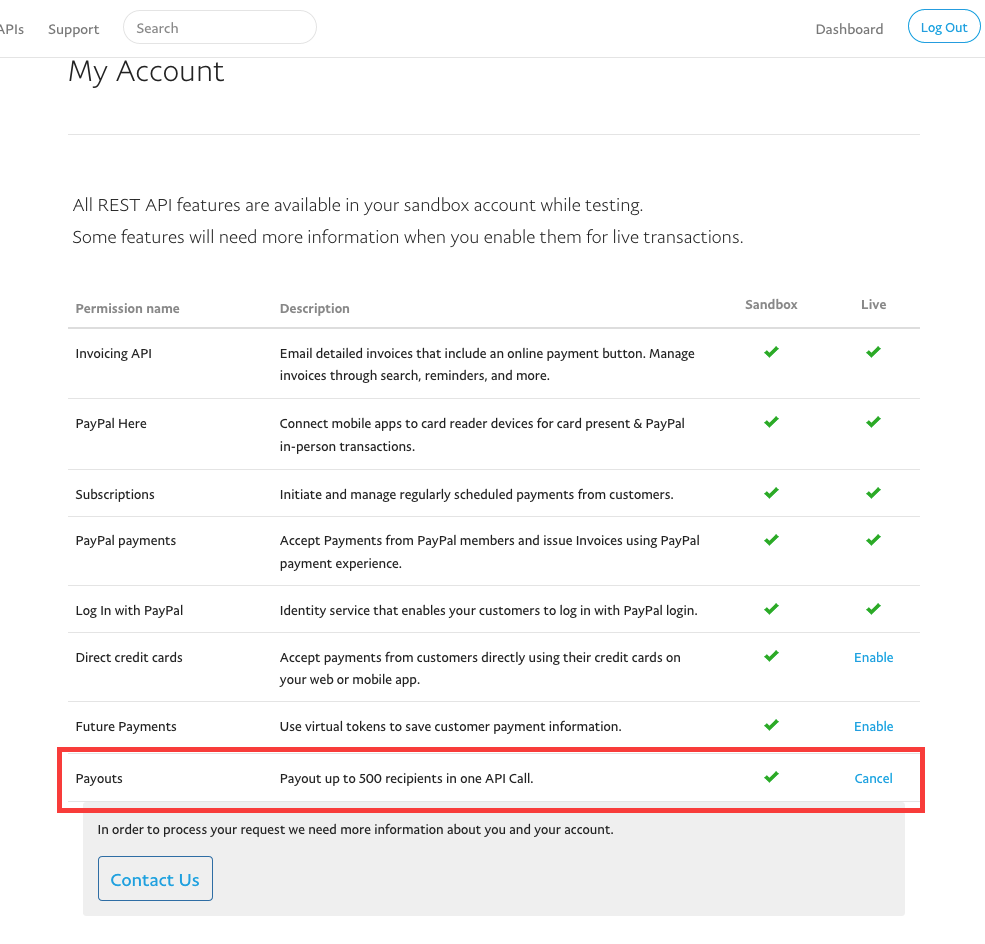This screenshot has width=985, height=944.
Task: Open the Support menu item
Action: (73, 30)
